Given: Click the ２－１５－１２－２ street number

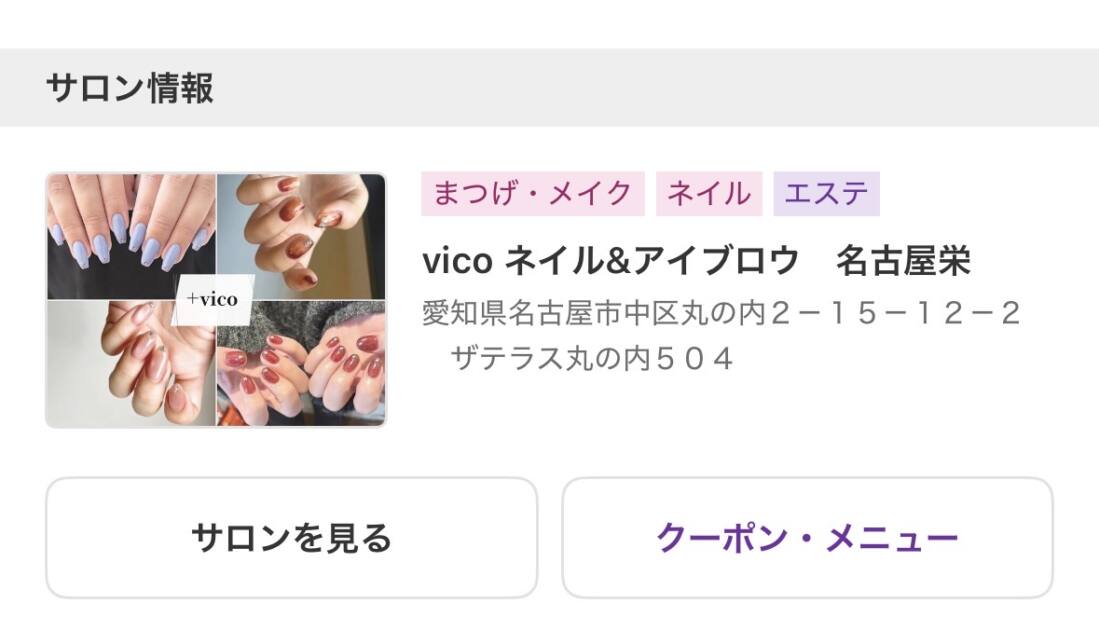Looking at the screenshot, I should pyautogui.click(x=895, y=313).
